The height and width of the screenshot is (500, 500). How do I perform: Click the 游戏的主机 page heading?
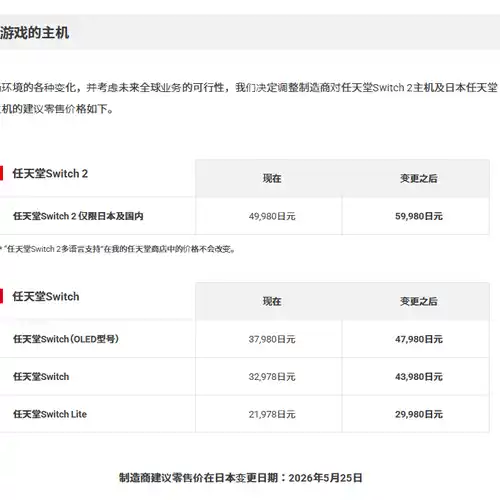pyautogui.click(x=34, y=33)
